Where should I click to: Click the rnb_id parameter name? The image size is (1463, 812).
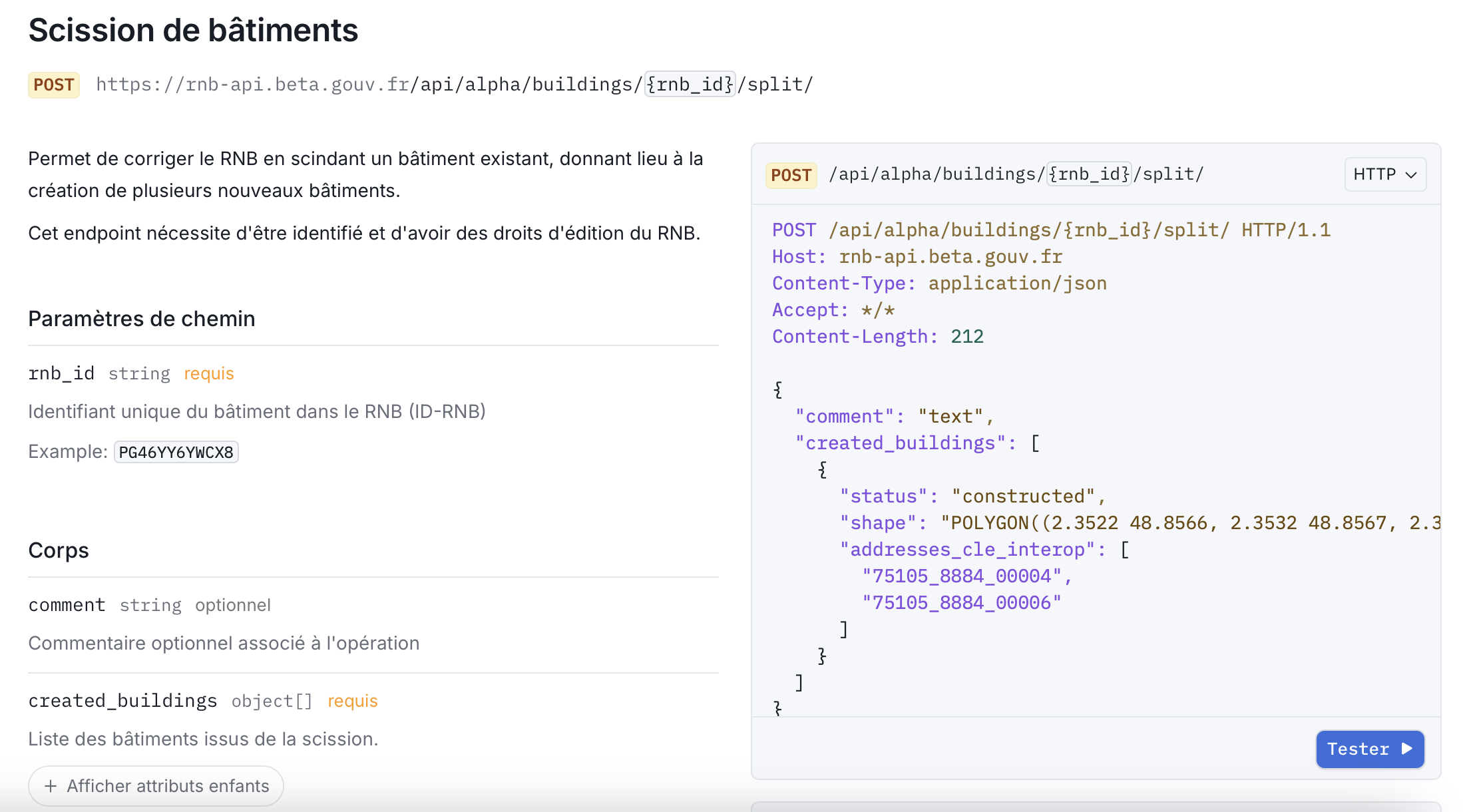(x=61, y=373)
